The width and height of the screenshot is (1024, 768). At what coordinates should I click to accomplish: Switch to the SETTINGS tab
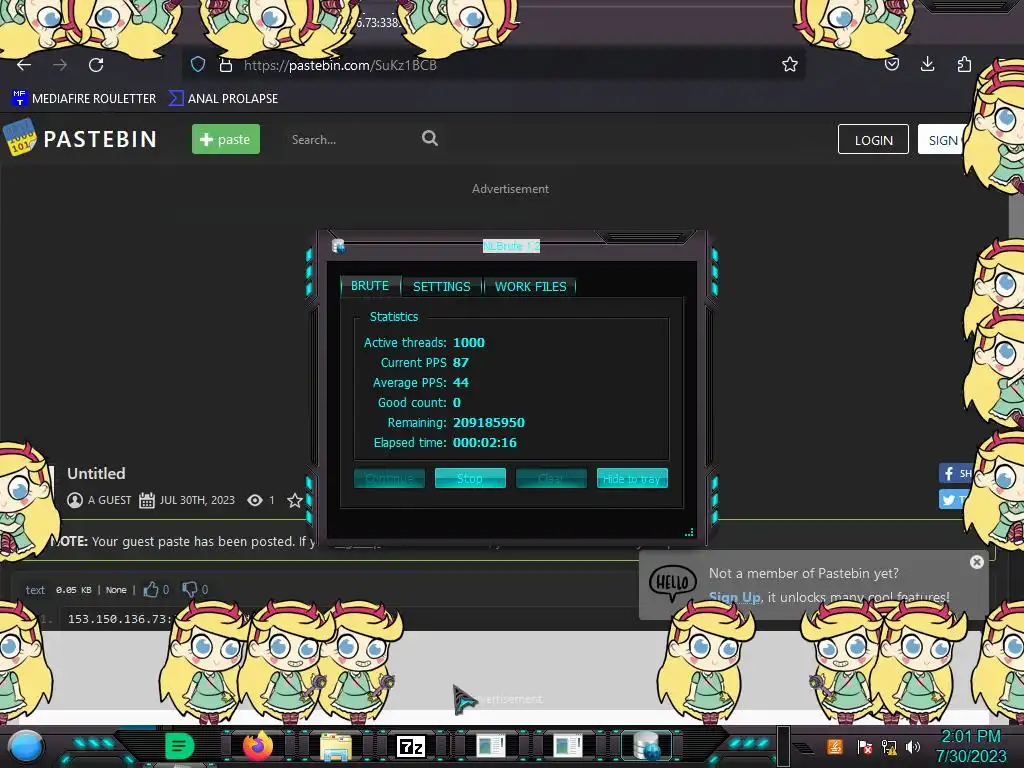tap(441, 286)
